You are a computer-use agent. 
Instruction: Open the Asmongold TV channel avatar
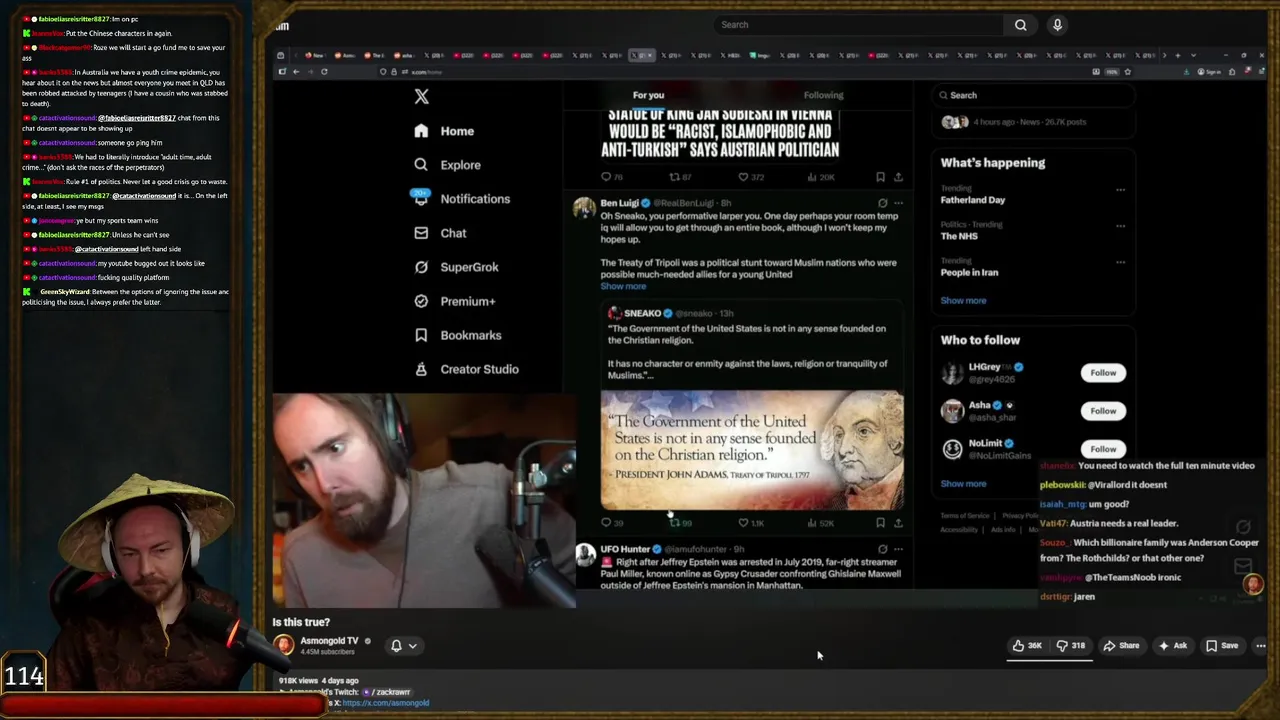click(284, 645)
